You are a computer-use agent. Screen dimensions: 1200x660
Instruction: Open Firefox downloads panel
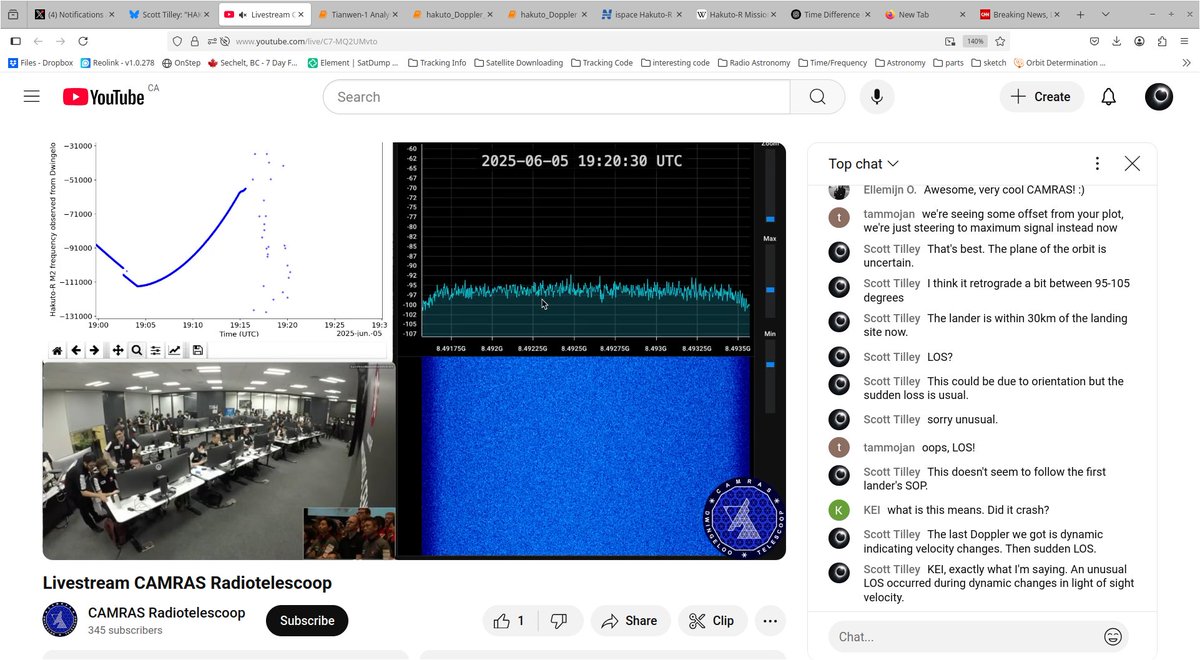pos(1117,41)
